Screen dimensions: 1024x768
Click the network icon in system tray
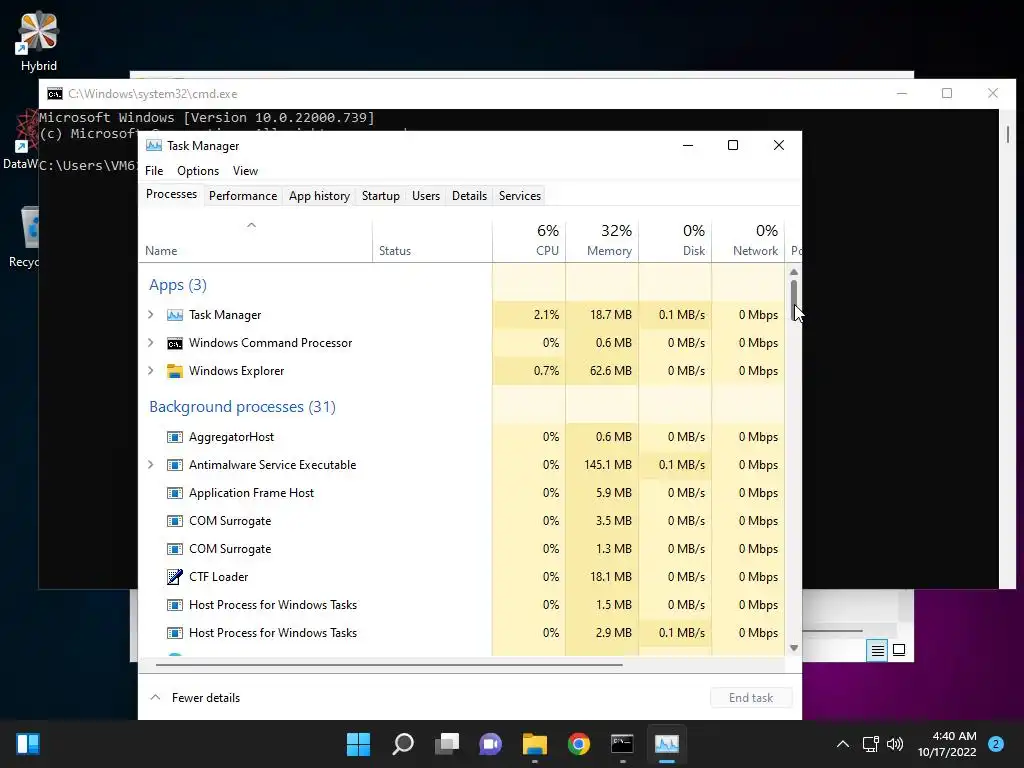[871, 744]
